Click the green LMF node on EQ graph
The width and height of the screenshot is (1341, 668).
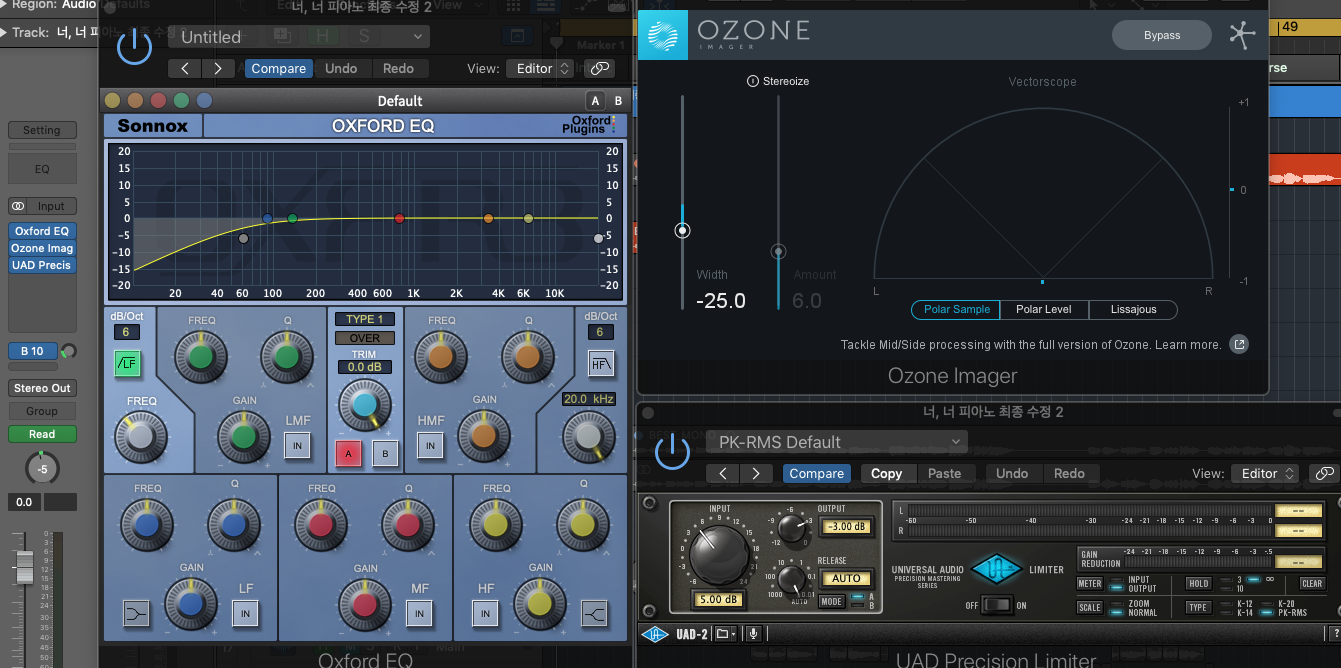coord(292,218)
